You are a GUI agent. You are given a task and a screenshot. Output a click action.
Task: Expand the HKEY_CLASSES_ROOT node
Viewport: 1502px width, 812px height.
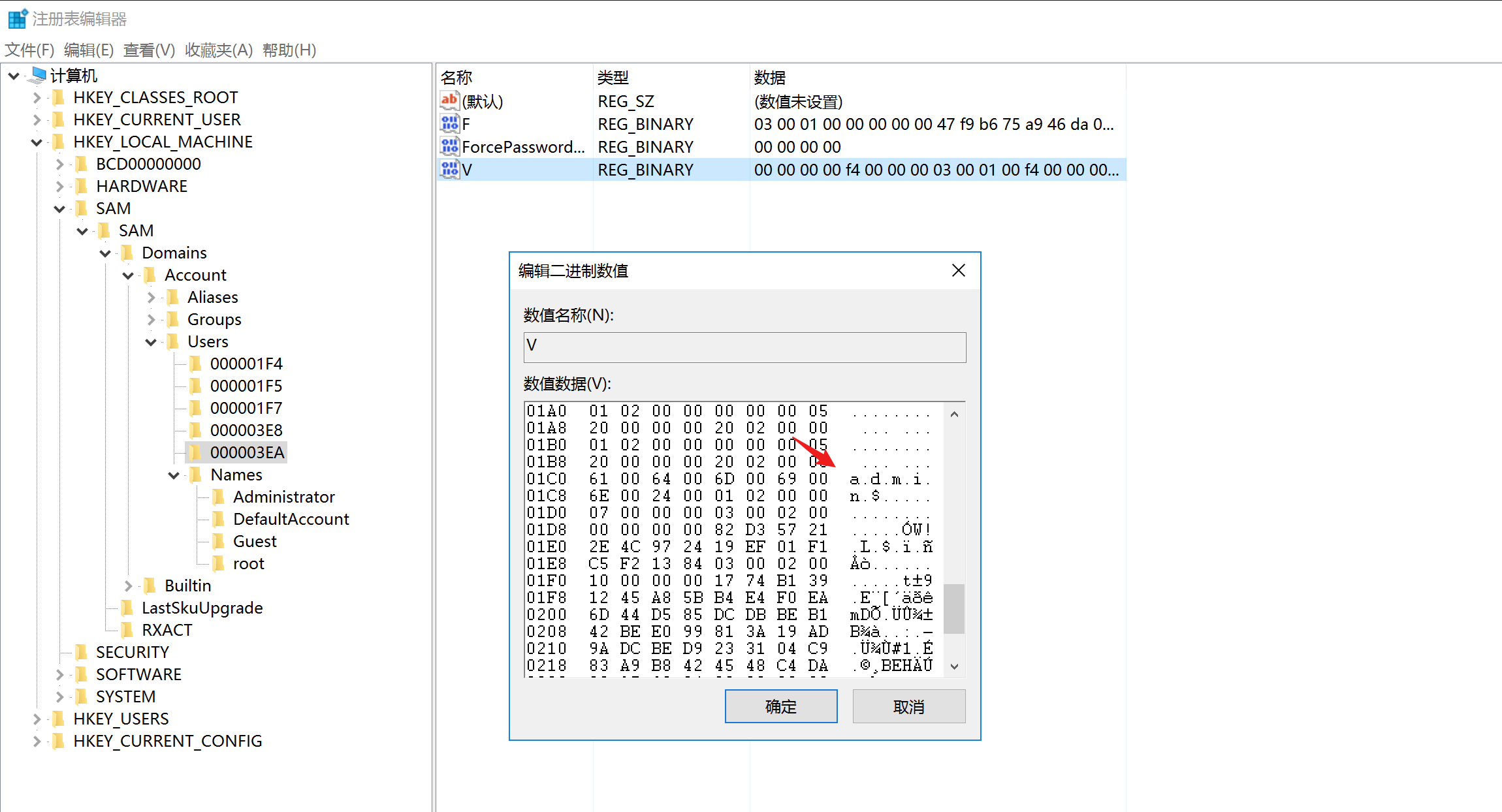click(x=37, y=98)
